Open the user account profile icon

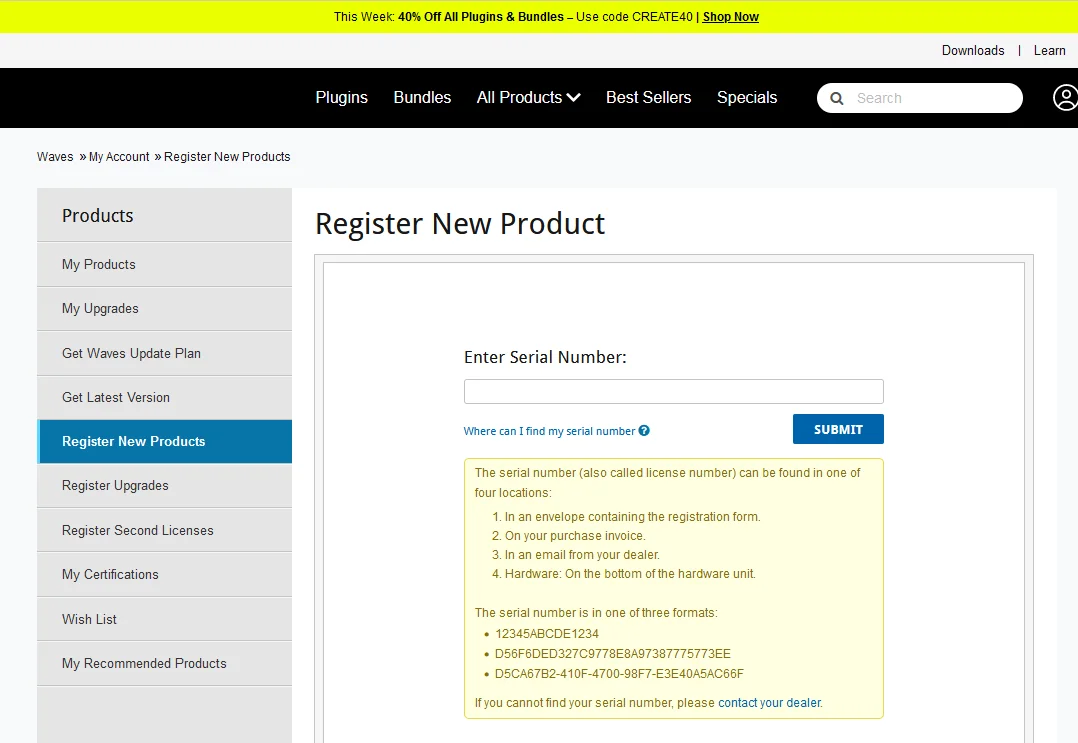[1065, 98]
